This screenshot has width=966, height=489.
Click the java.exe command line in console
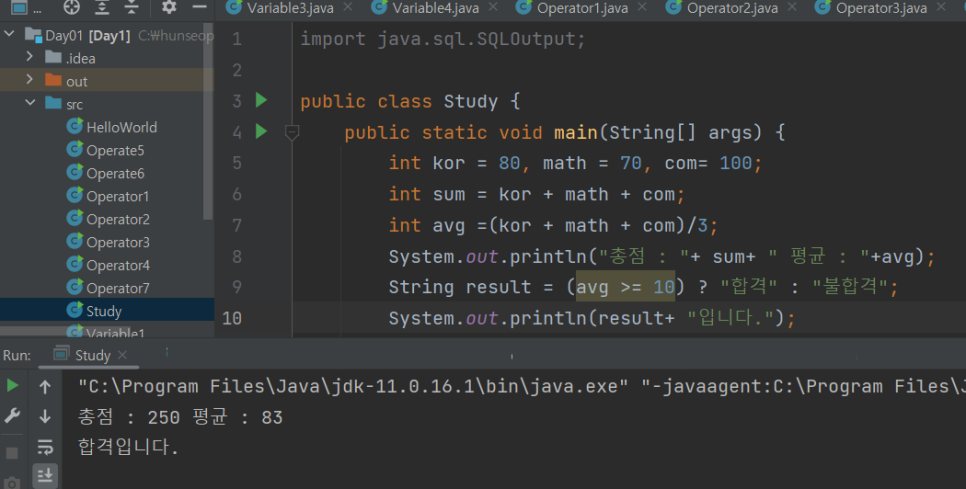[521, 386]
